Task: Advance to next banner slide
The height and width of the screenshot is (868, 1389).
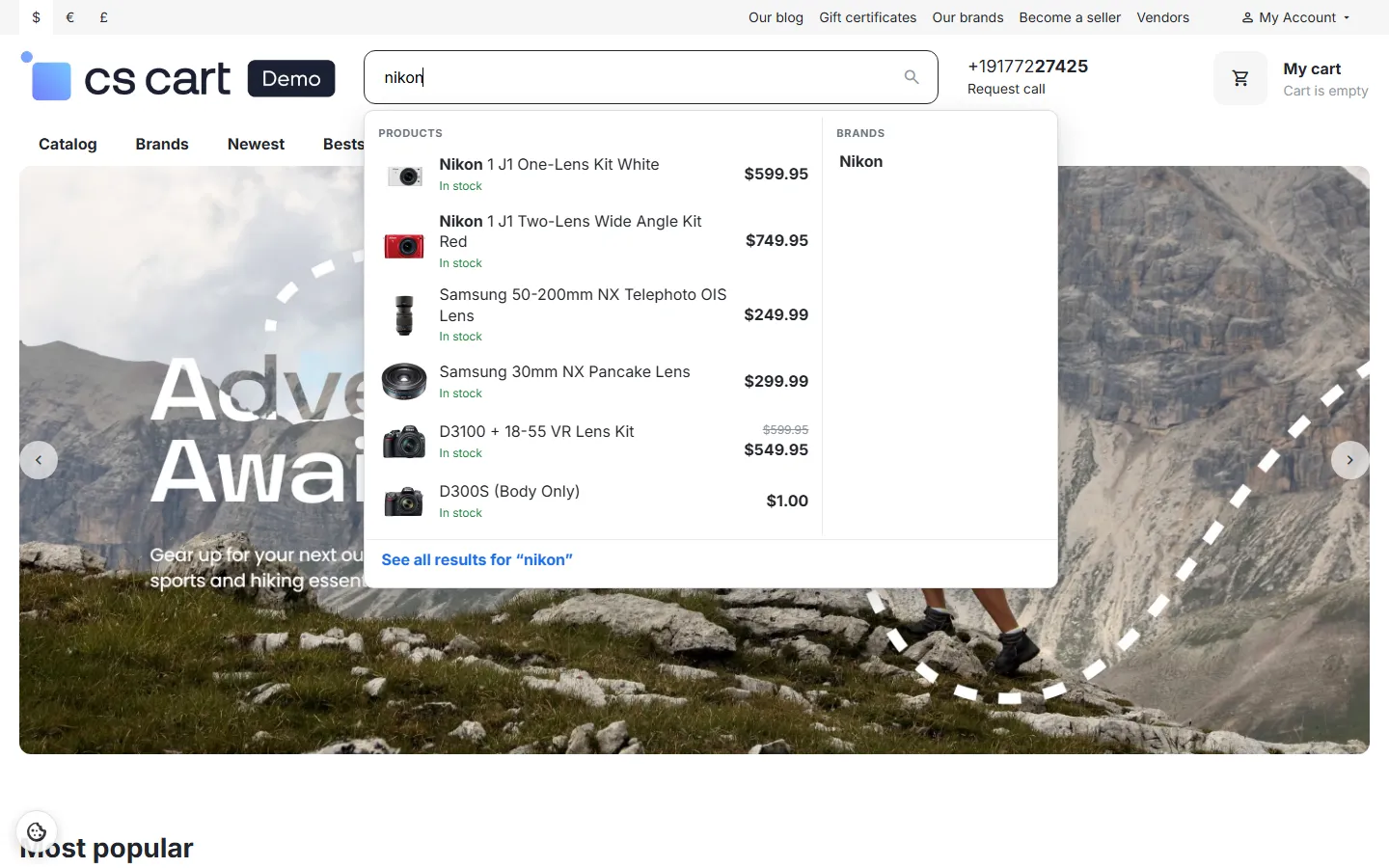Action: [1350, 460]
